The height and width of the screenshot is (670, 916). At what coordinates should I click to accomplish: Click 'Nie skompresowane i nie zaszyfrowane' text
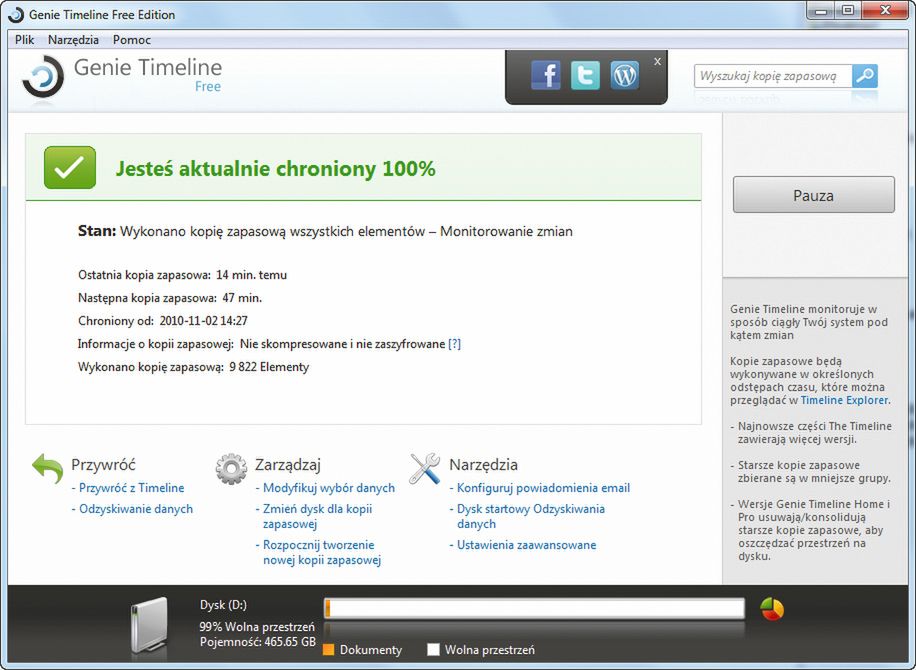(342, 344)
